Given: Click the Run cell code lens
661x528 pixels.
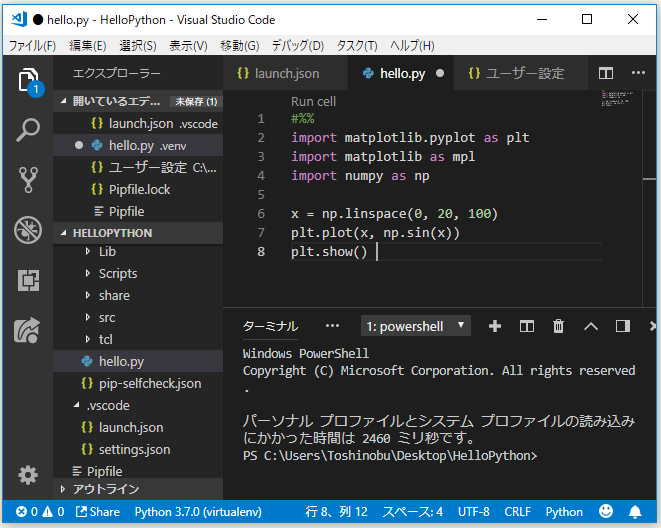Looking at the screenshot, I should click(313, 102).
